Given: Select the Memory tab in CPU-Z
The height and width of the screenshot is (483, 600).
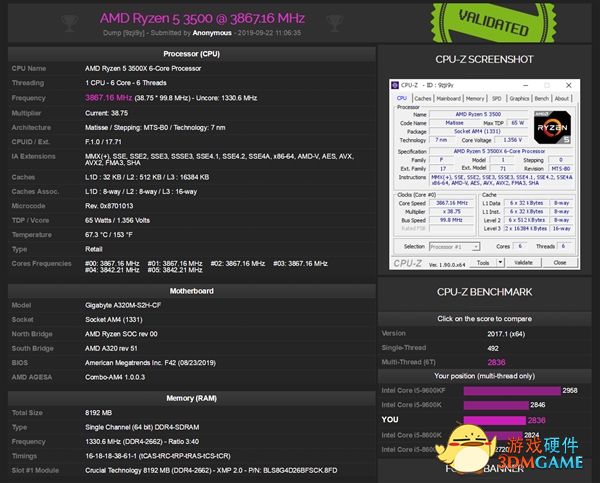Looking at the screenshot, I should pos(475,98).
